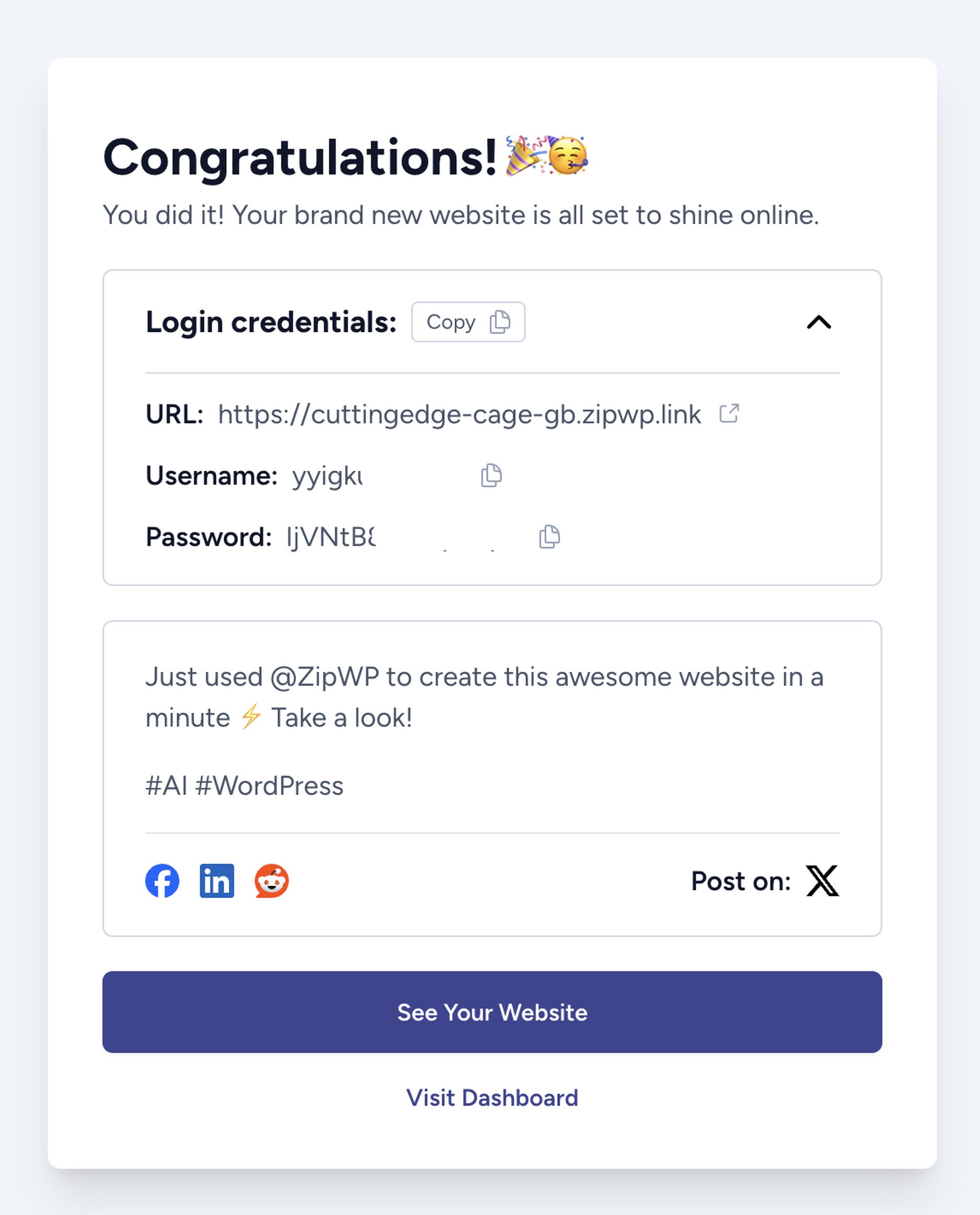Copy all login credentials
This screenshot has height=1215, width=980.
click(468, 322)
